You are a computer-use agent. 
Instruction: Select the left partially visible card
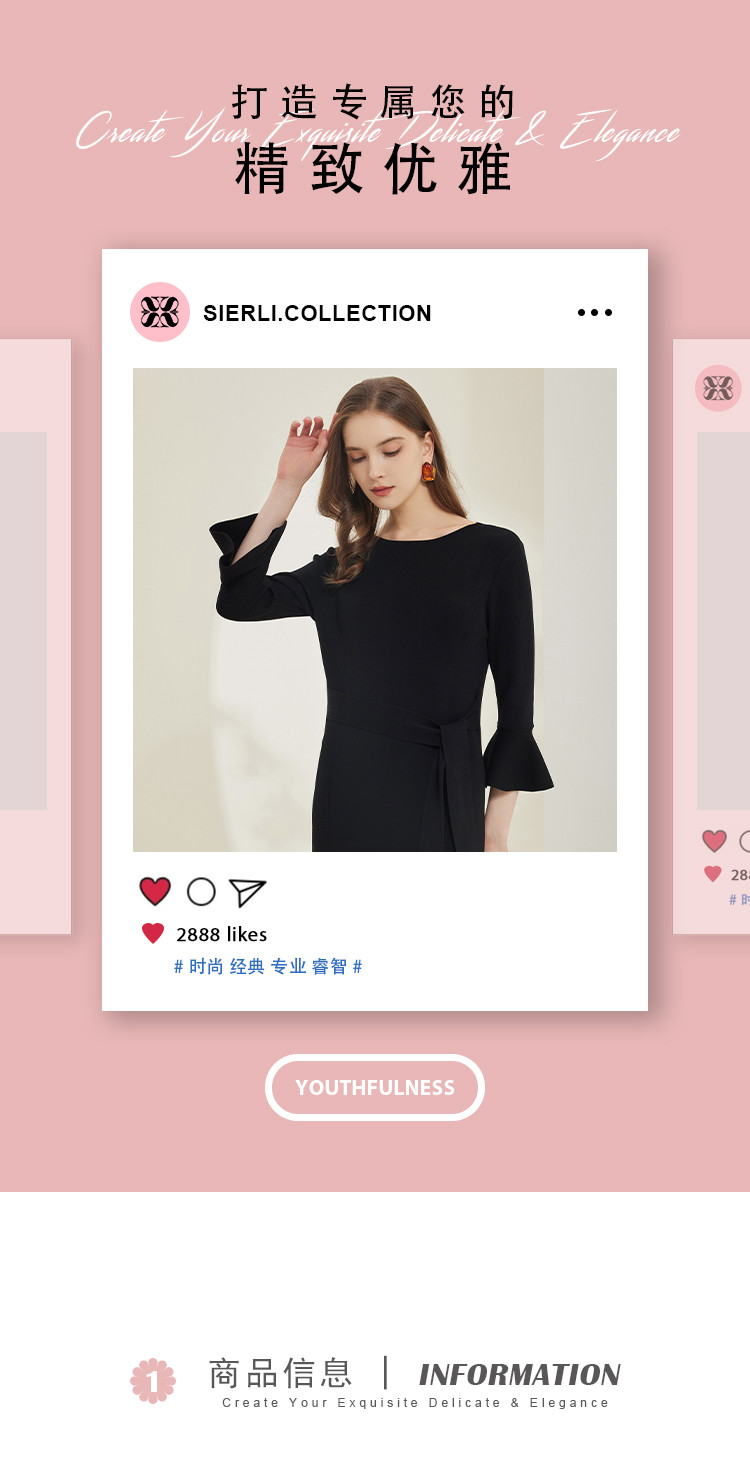[35, 637]
